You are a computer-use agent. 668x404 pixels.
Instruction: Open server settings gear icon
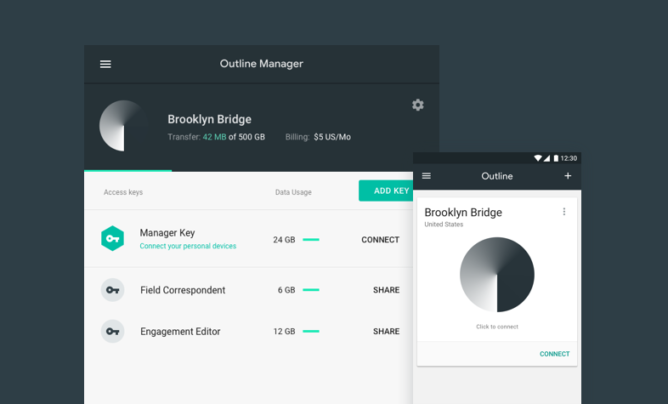pyautogui.click(x=417, y=105)
